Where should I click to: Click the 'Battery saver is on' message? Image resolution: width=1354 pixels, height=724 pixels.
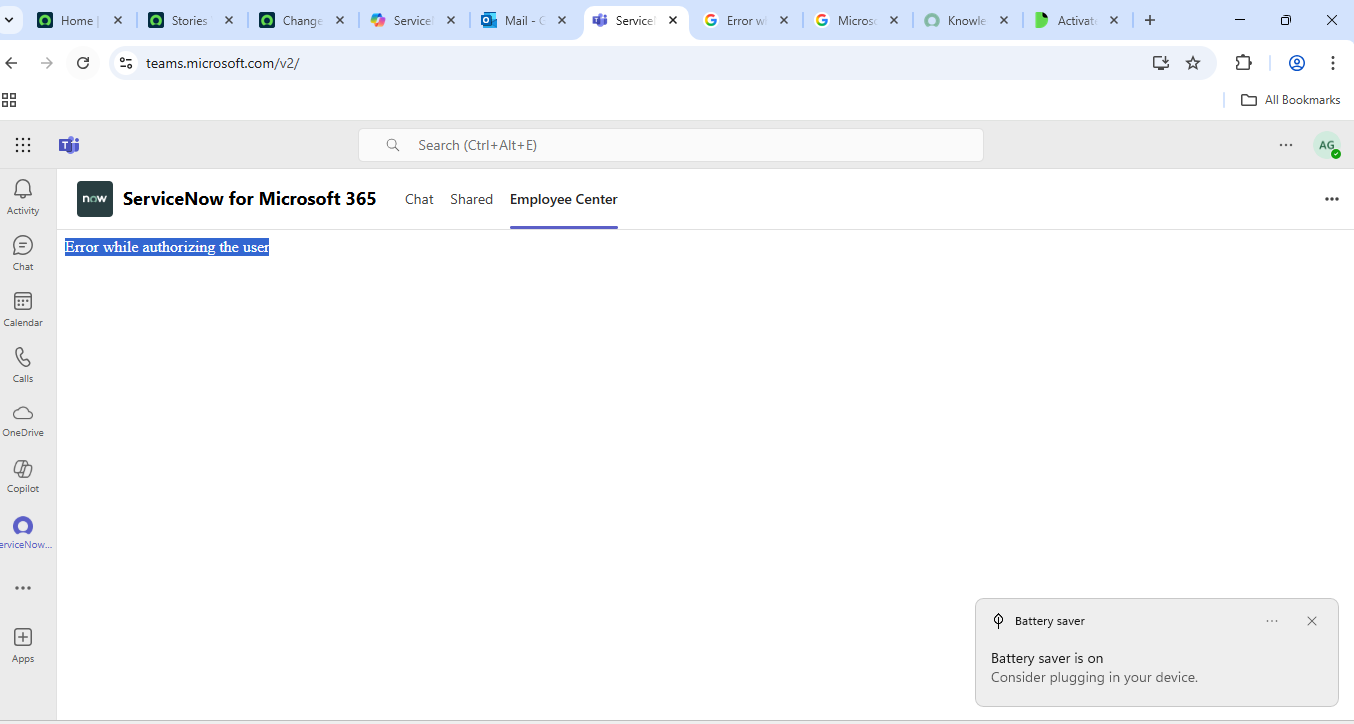click(1047, 658)
